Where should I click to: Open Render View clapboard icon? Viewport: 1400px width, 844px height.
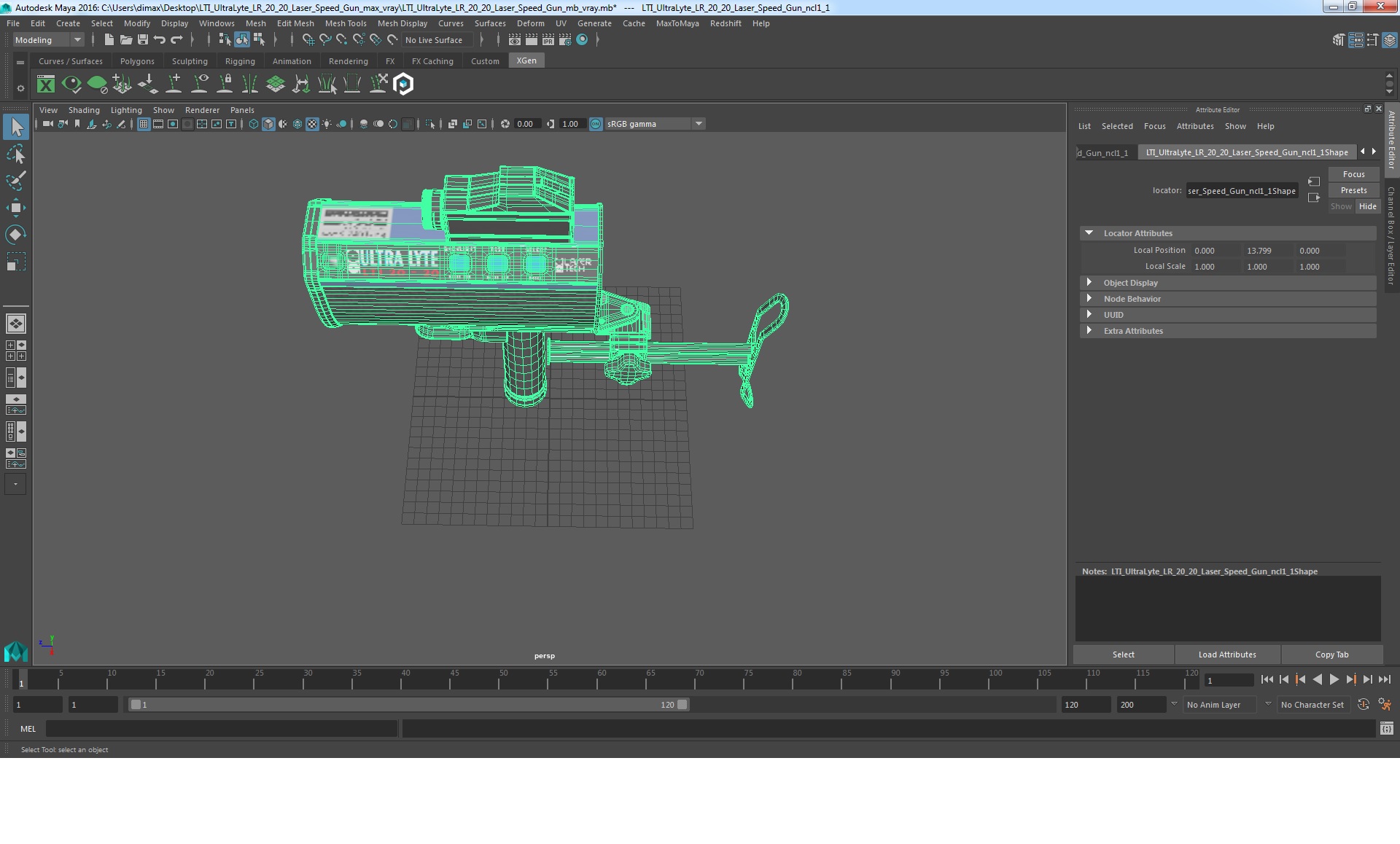[x=515, y=40]
